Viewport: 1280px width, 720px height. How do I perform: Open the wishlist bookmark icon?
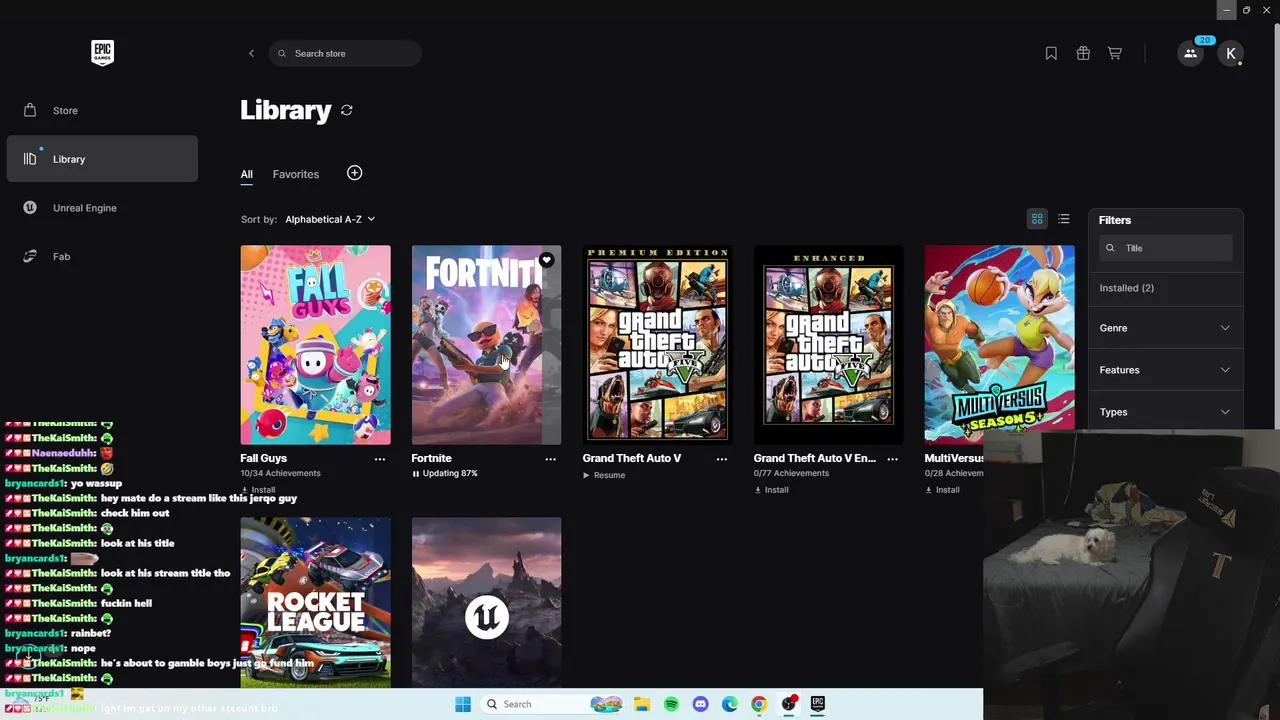coord(1051,53)
